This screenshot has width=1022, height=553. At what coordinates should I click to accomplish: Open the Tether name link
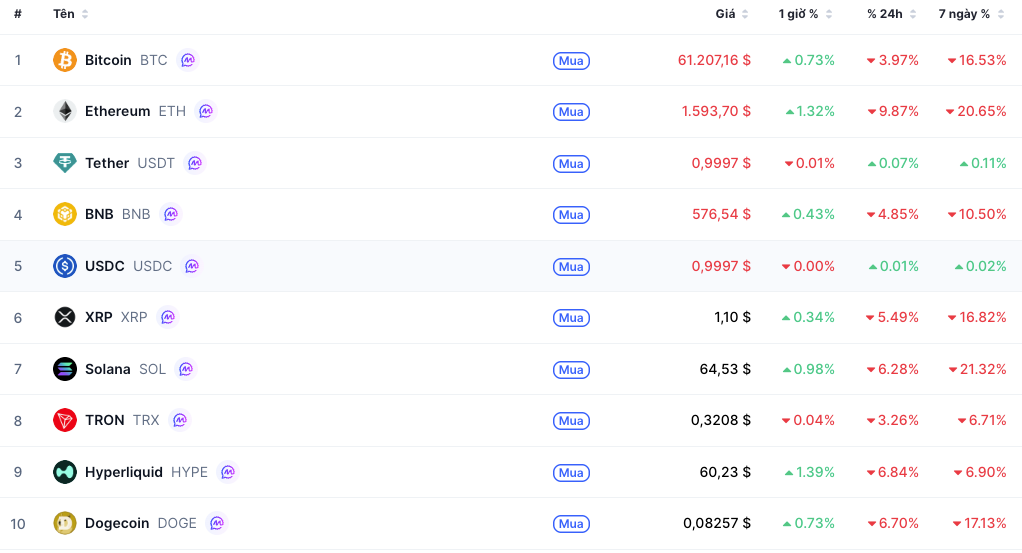pyautogui.click(x=107, y=163)
